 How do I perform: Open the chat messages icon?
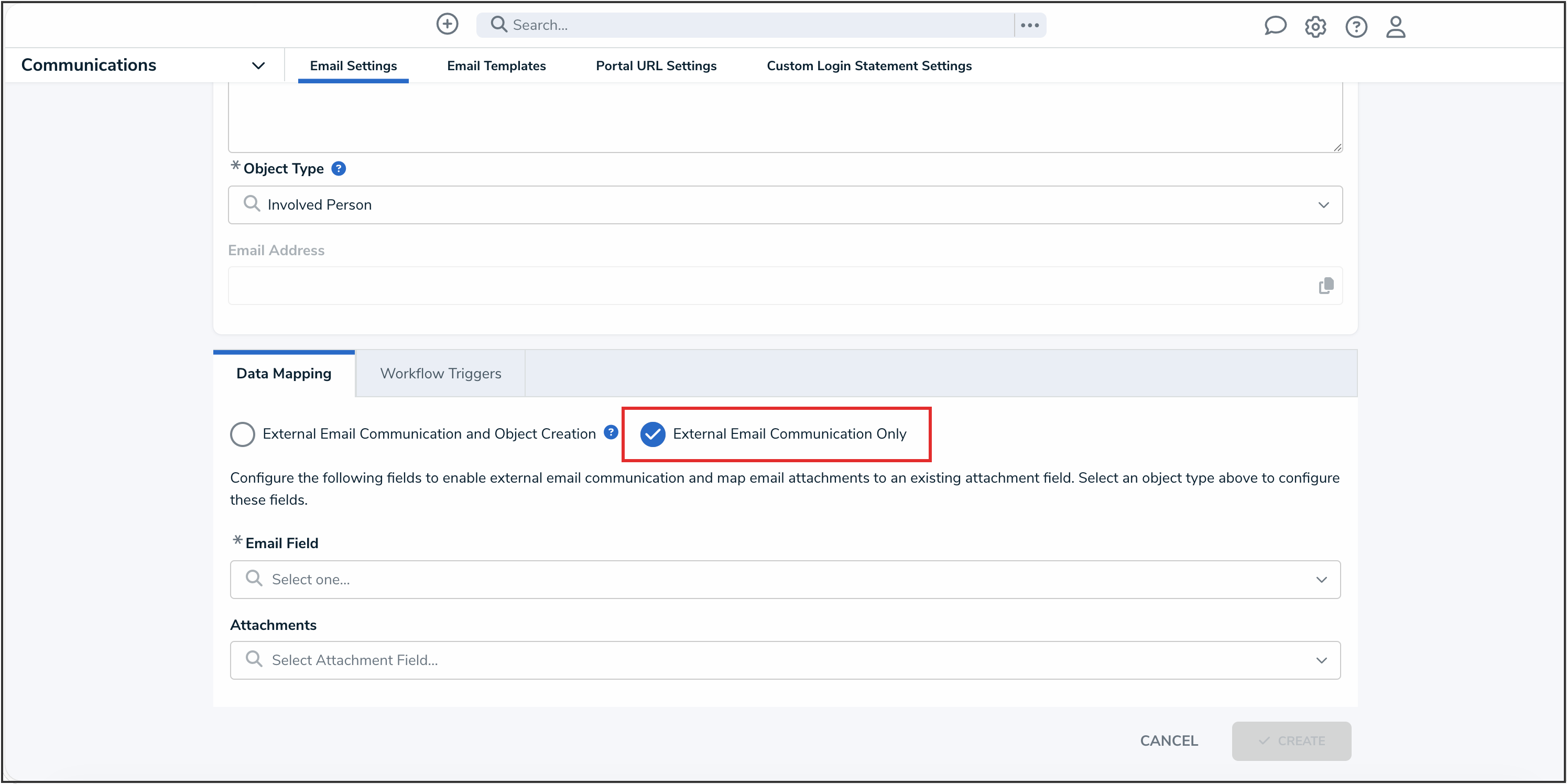coord(1275,26)
